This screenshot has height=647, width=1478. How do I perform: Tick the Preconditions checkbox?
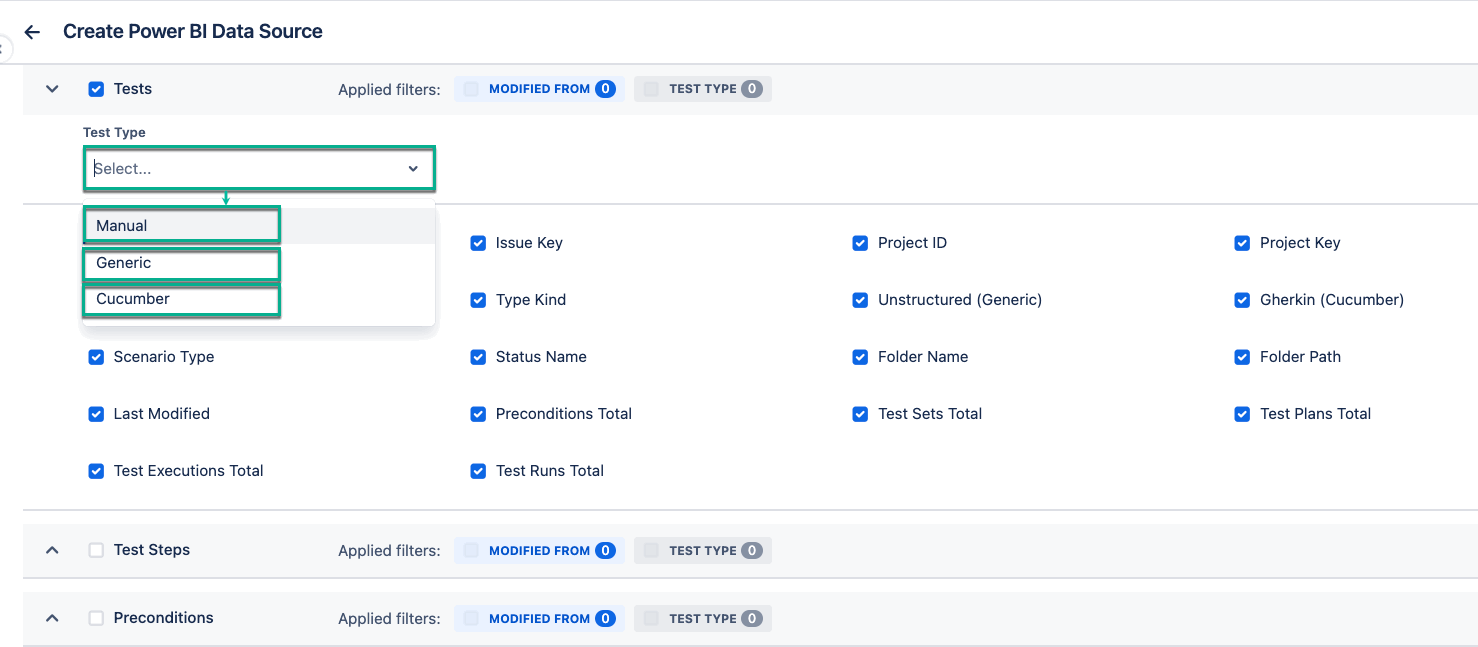click(x=96, y=618)
